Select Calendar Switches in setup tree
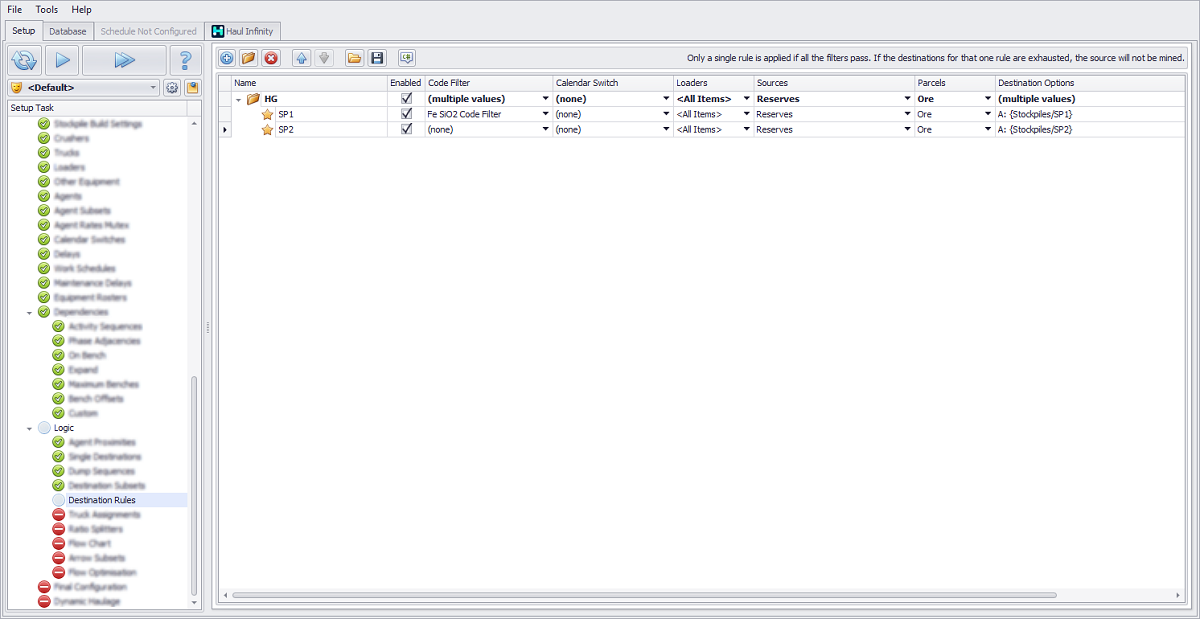The width and height of the screenshot is (1200, 619). coord(91,240)
